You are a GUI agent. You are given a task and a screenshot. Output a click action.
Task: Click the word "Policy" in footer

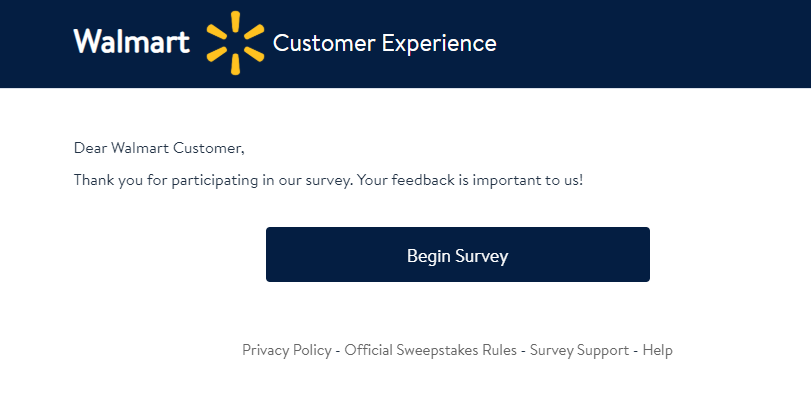coord(312,351)
